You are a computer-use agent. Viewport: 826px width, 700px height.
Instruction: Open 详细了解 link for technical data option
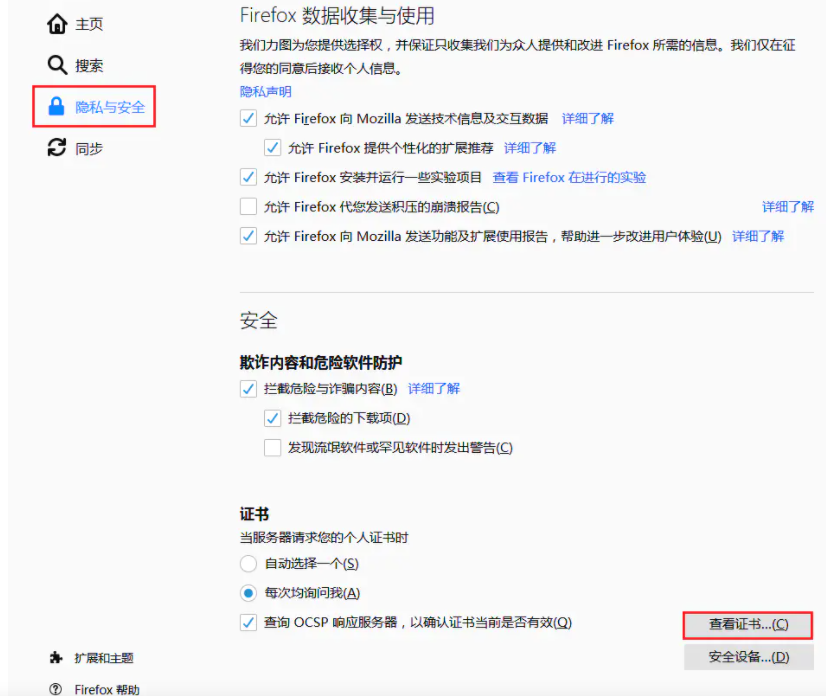588,119
